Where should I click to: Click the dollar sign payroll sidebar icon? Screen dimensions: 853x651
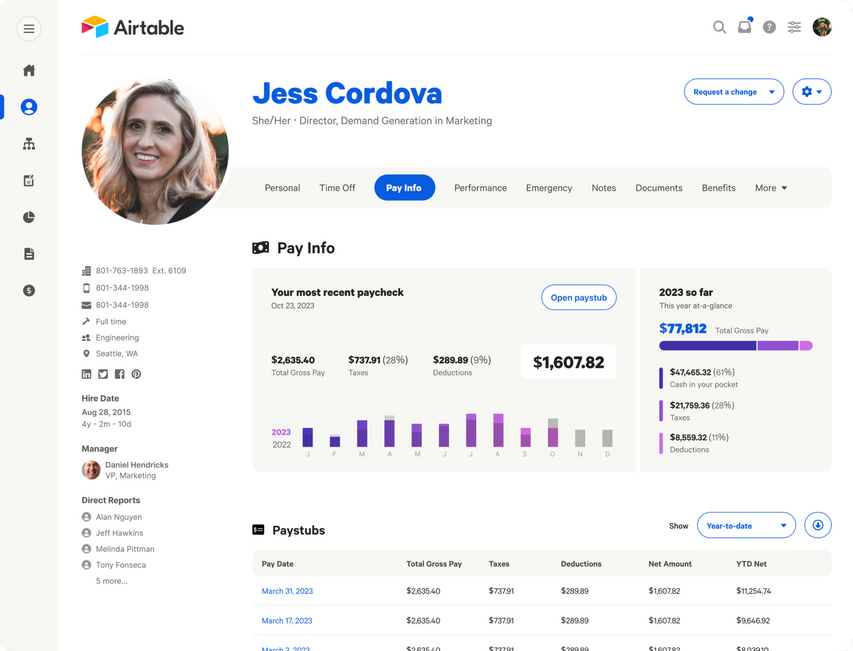point(29,290)
